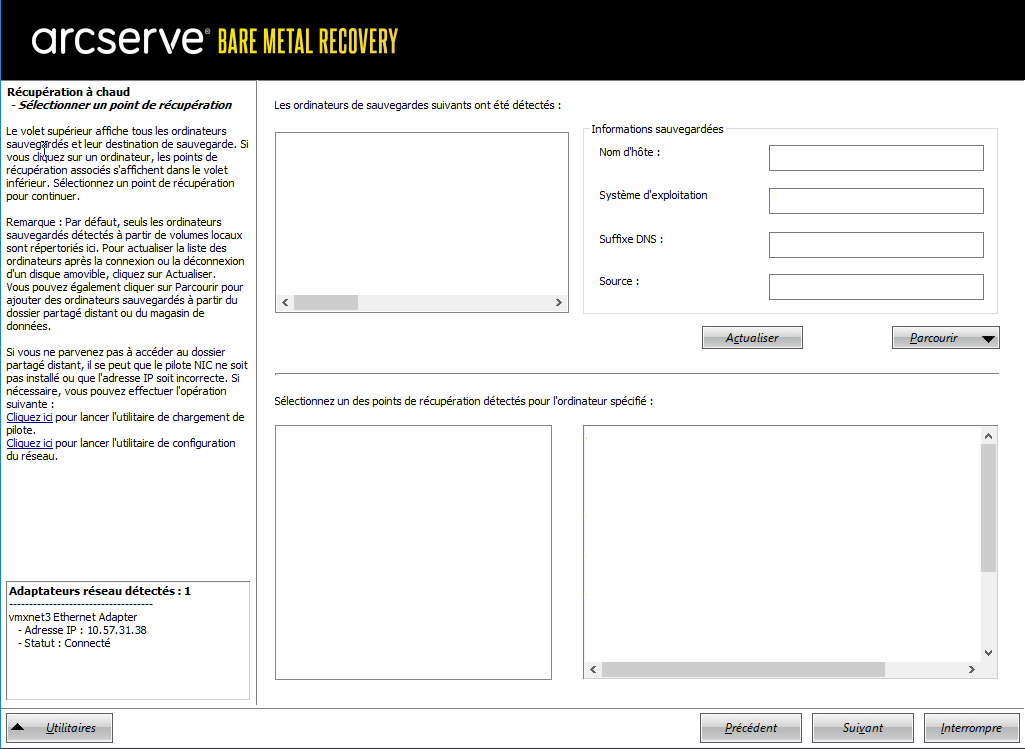
Task: Click right arrow of computers list scrollbar
Action: pos(558,303)
